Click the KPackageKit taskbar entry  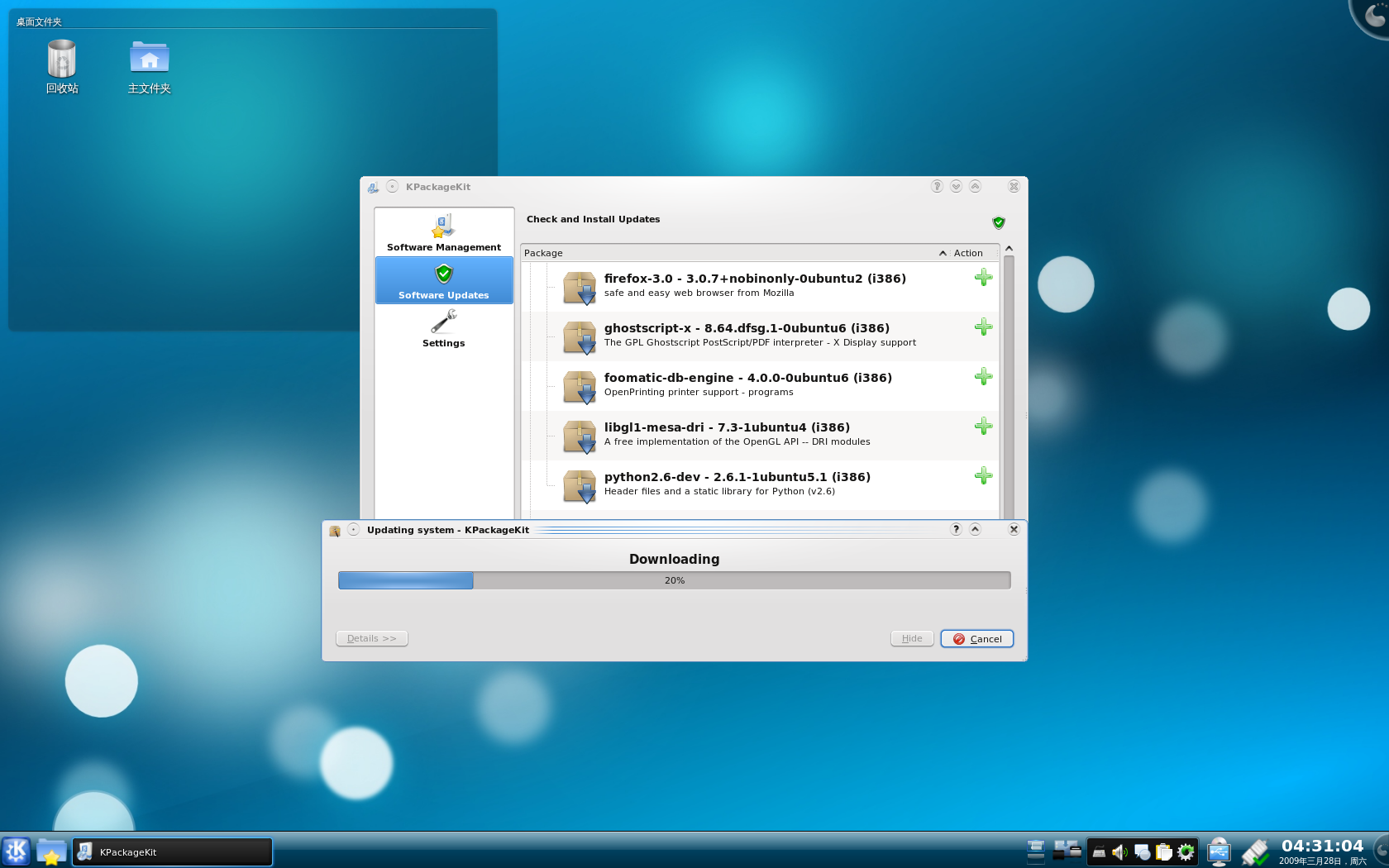pyautogui.click(x=172, y=852)
